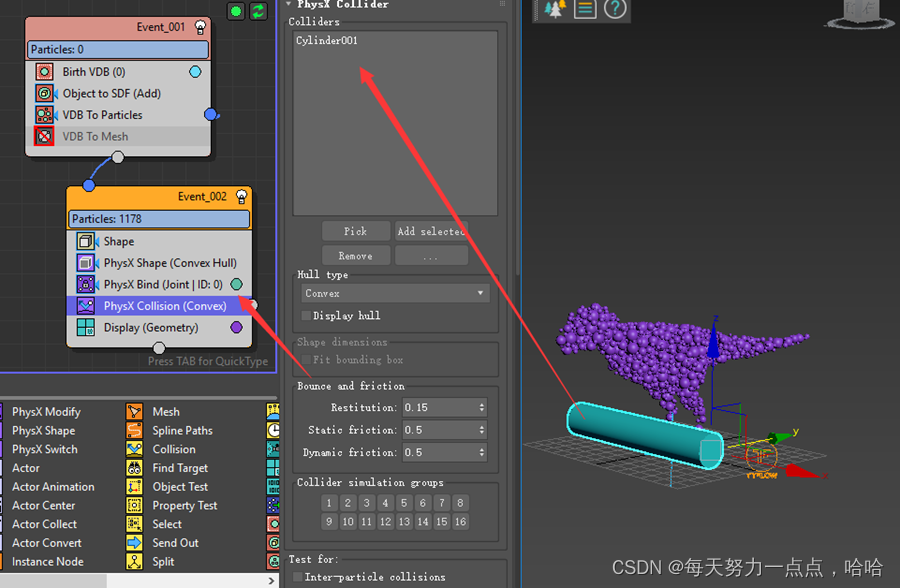
Task: Click the green refresh icon above the editor
Action: pos(259,11)
